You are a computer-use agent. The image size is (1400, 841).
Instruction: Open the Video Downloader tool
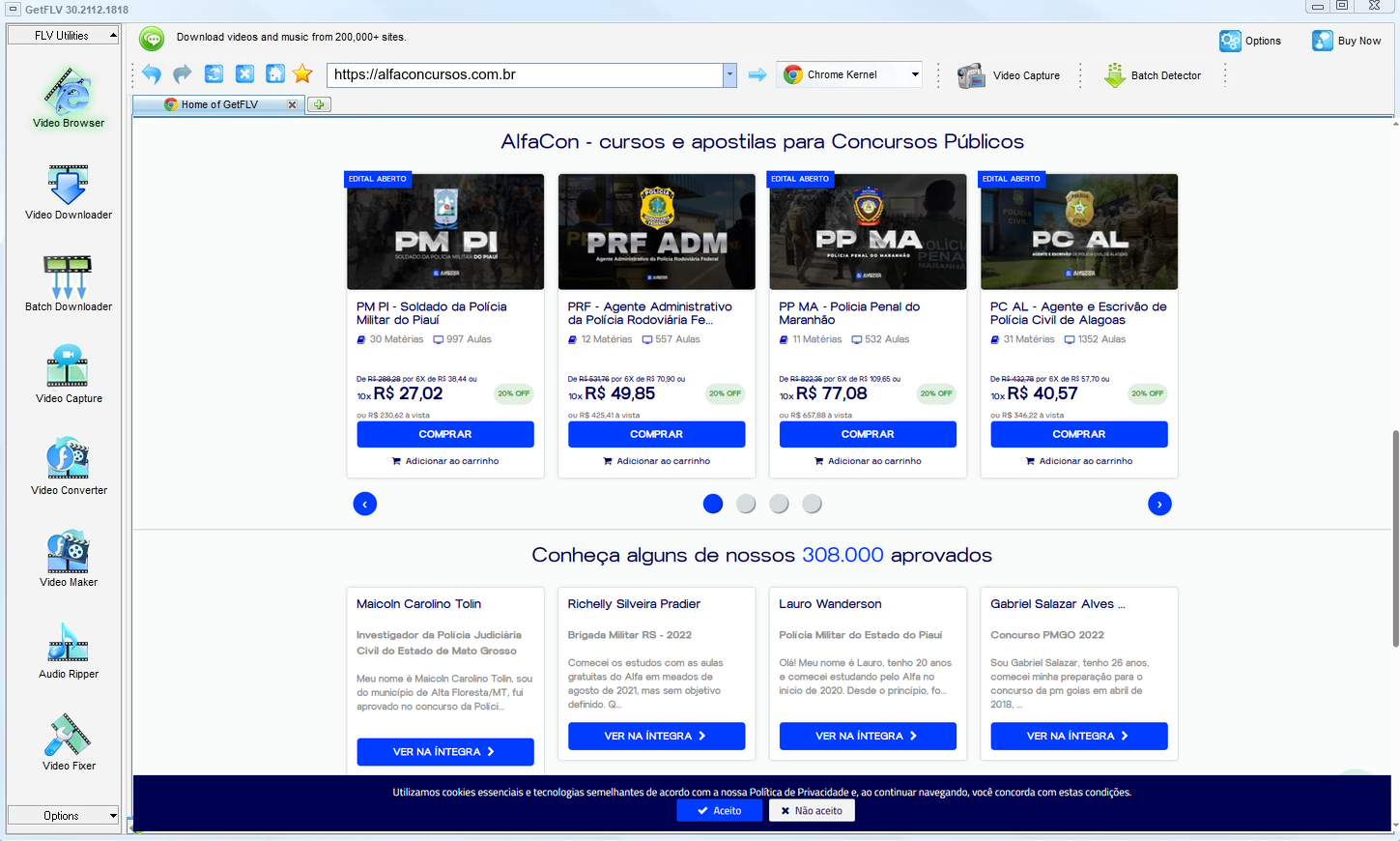69,191
